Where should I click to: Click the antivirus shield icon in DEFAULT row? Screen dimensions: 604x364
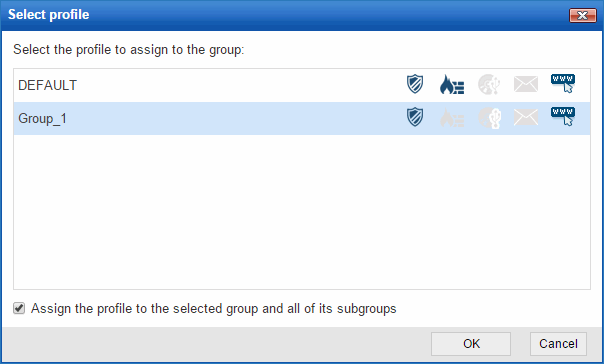pos(415,84)
